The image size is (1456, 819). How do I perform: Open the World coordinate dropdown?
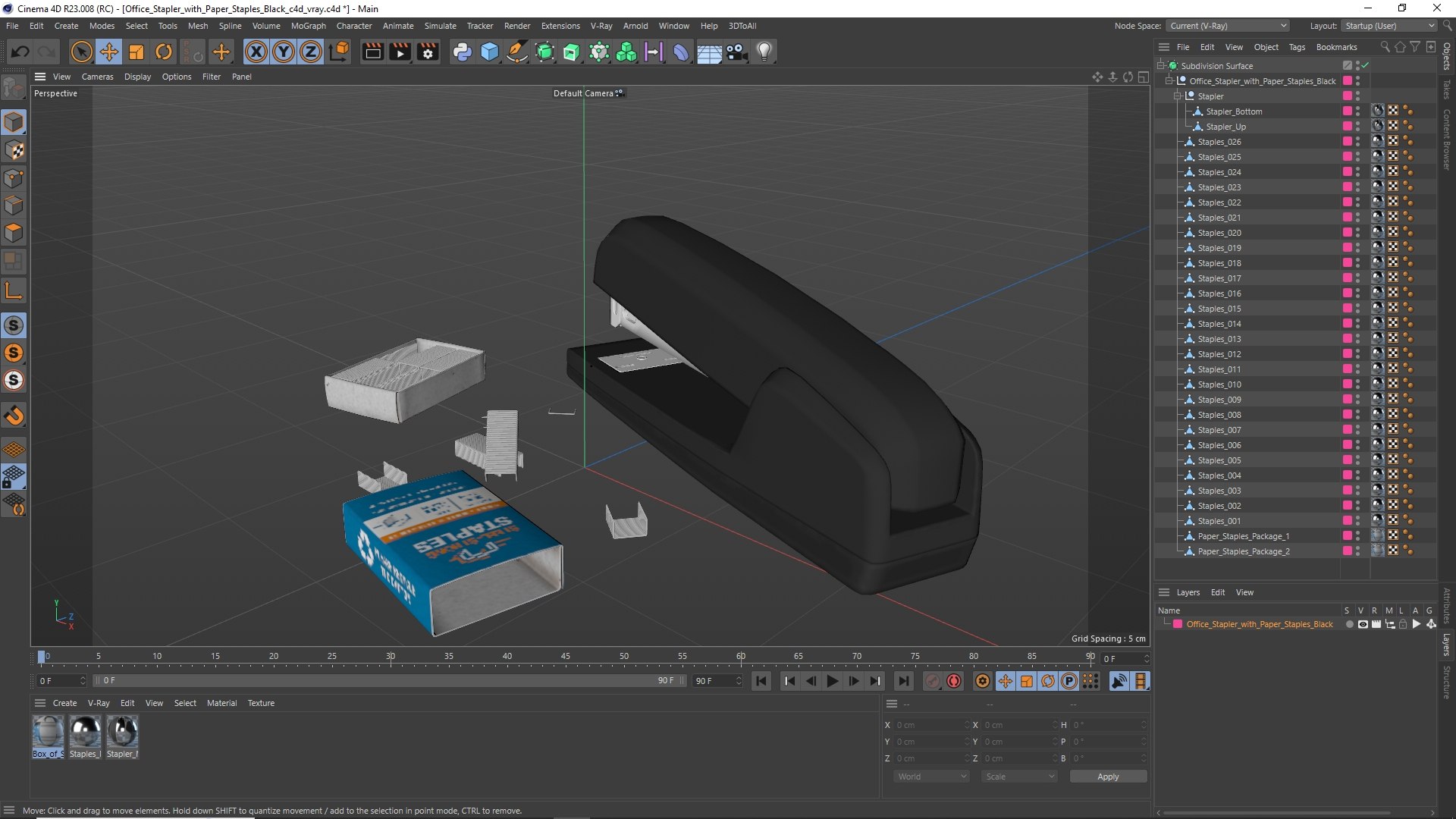click(931, 777)
